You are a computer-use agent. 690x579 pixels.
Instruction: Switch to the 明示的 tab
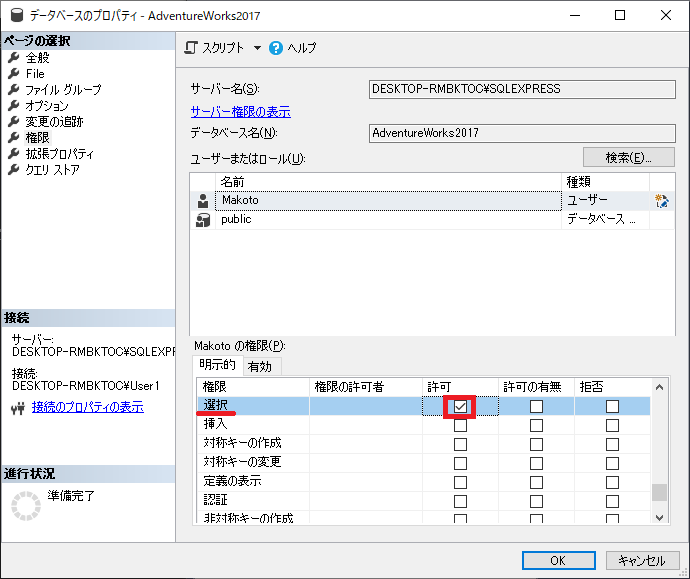pos(217,365)
